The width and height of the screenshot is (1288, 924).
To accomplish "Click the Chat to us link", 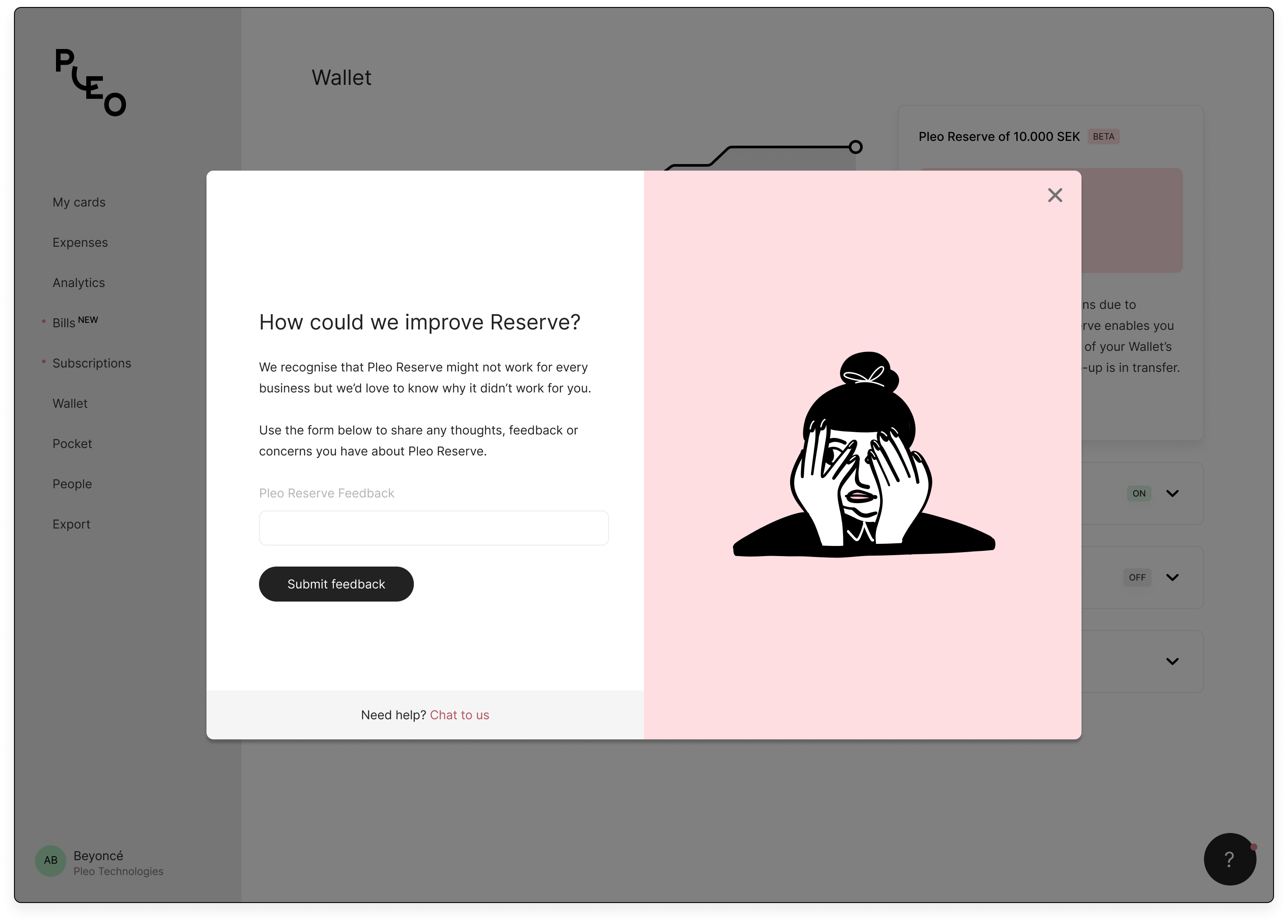I will (459, 714).
